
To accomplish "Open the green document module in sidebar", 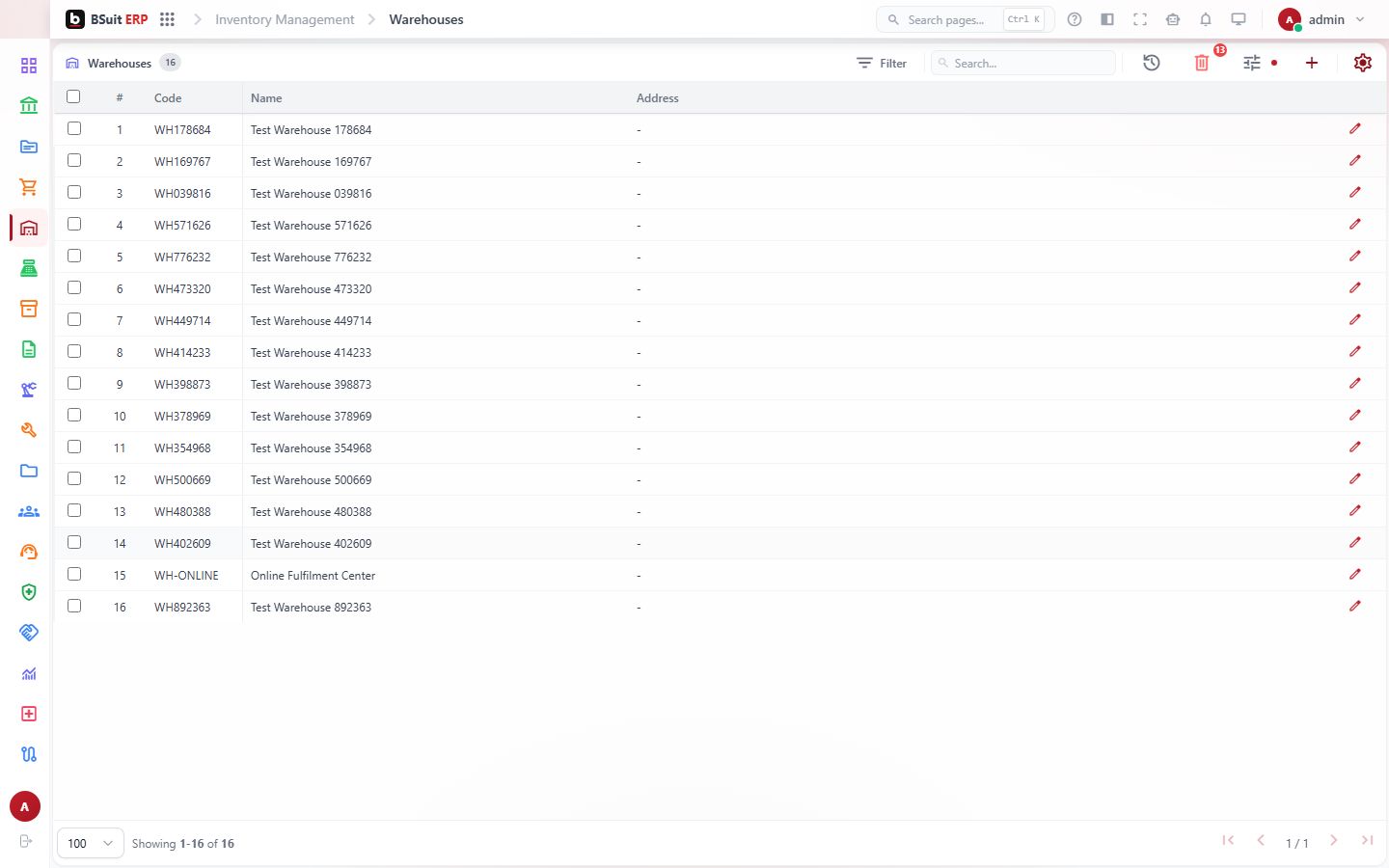I will 29,349.
